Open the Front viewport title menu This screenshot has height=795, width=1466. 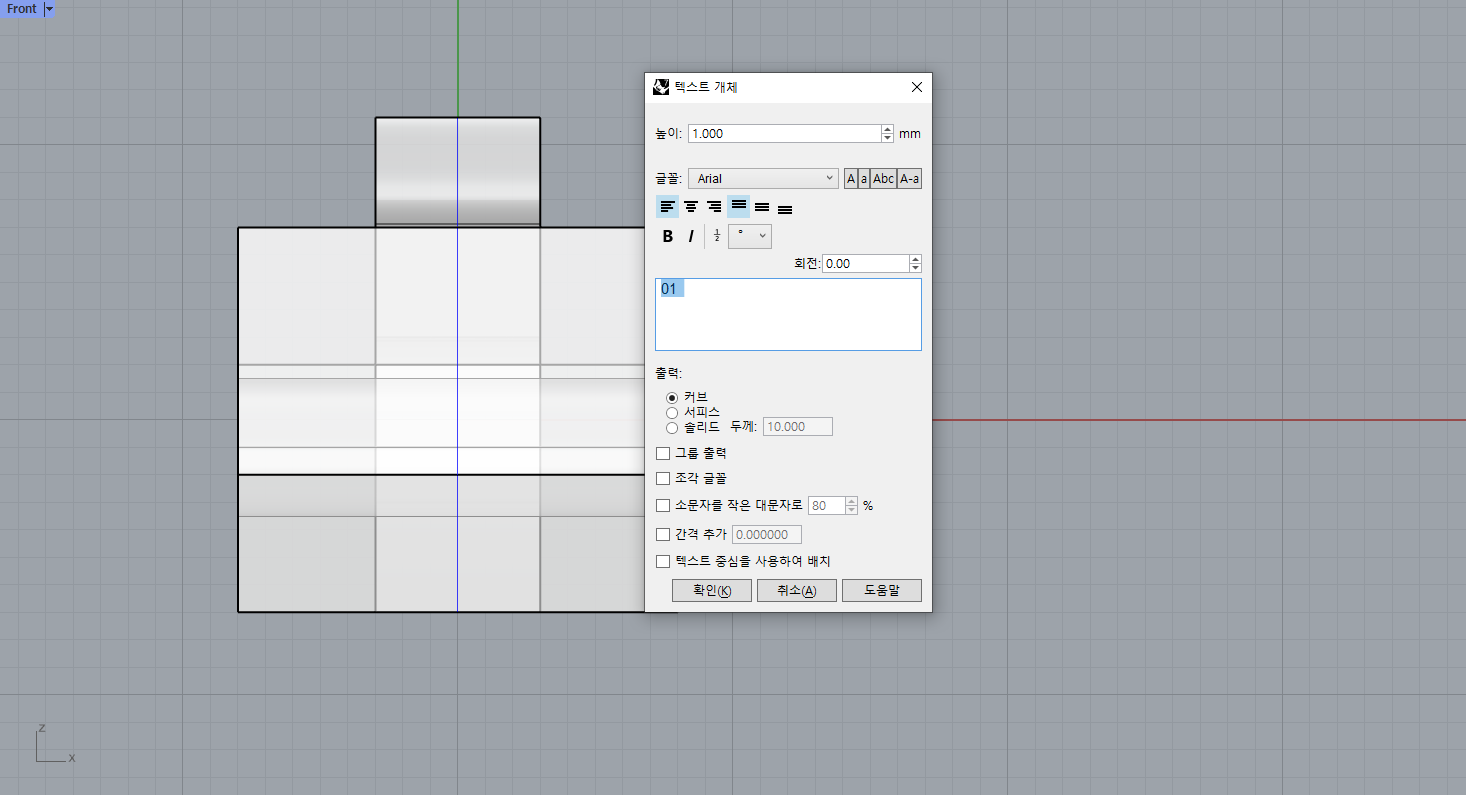(x=22, y=8)
